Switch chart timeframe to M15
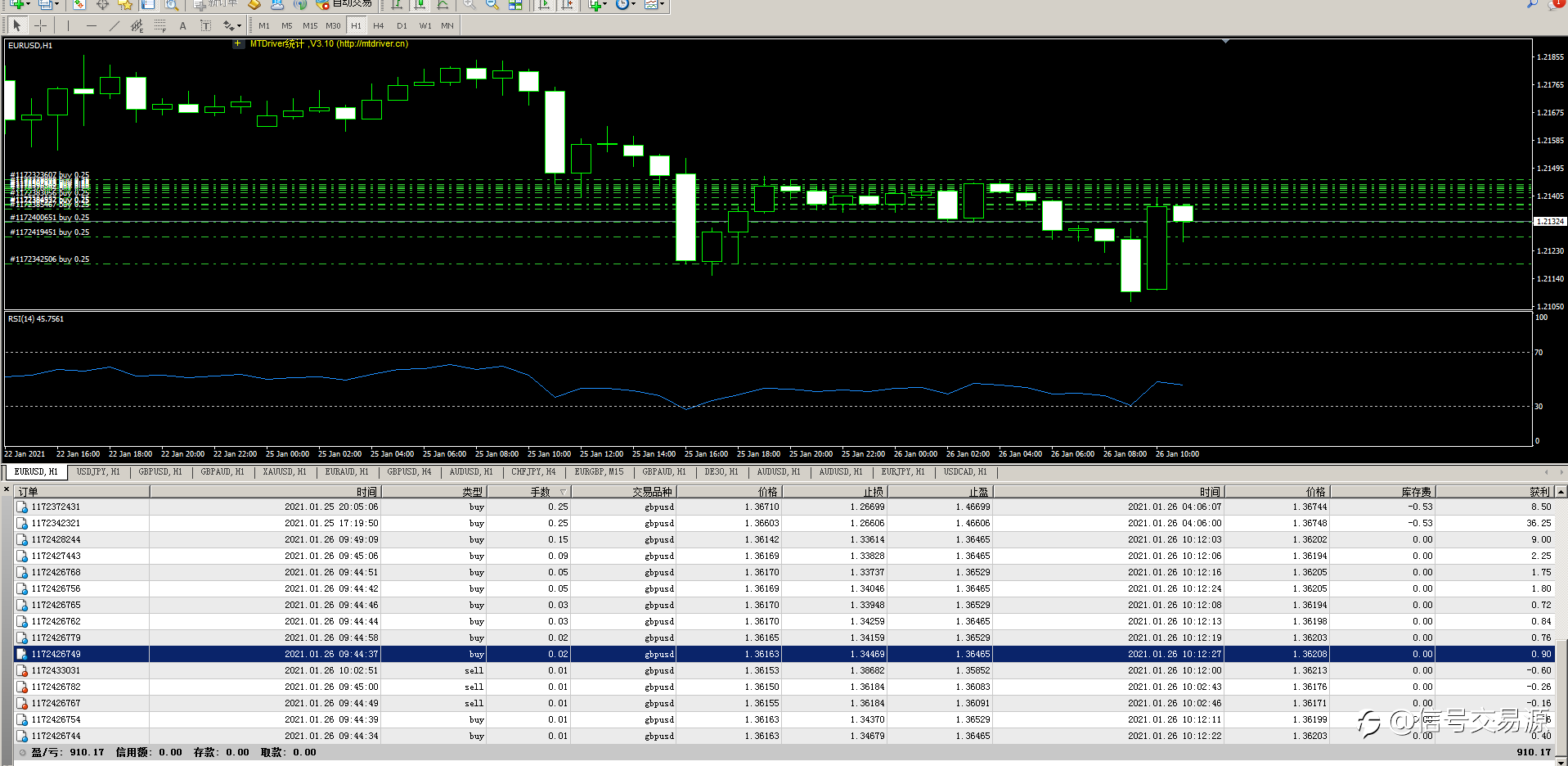1568x766 pixels. coord(310,25)
